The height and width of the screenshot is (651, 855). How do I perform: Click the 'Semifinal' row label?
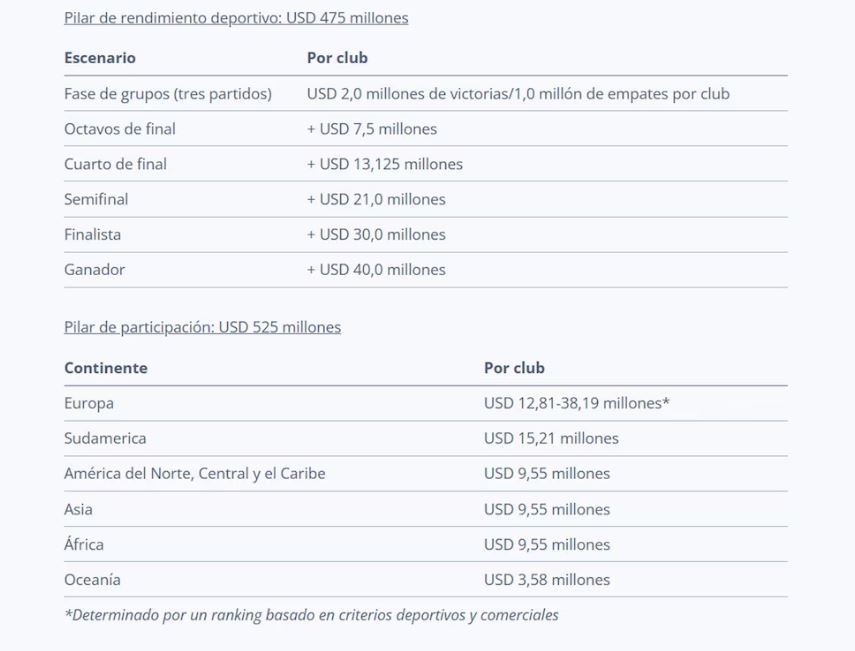point(96,200)
